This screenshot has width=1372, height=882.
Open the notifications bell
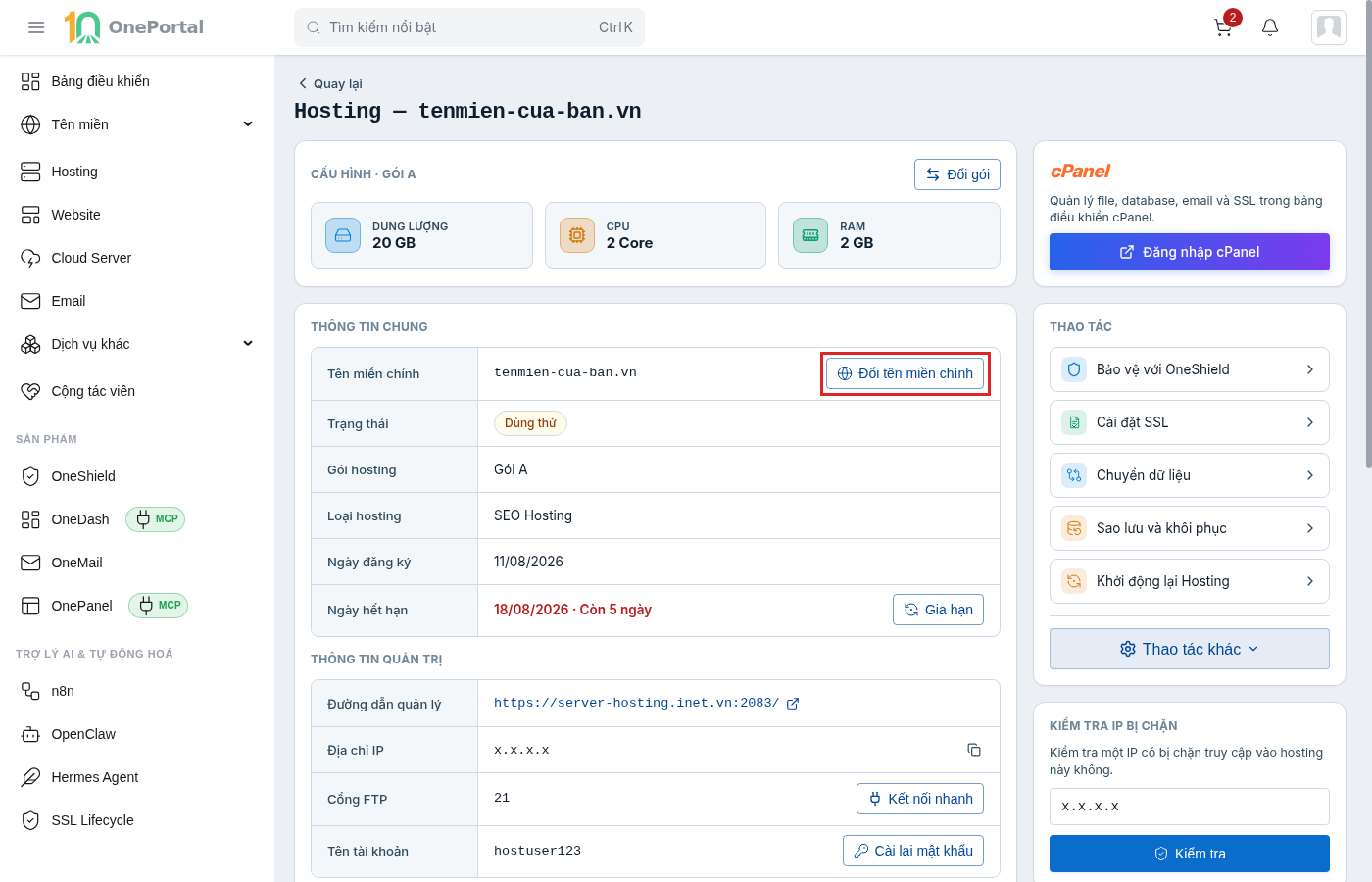click(1270, 27)
